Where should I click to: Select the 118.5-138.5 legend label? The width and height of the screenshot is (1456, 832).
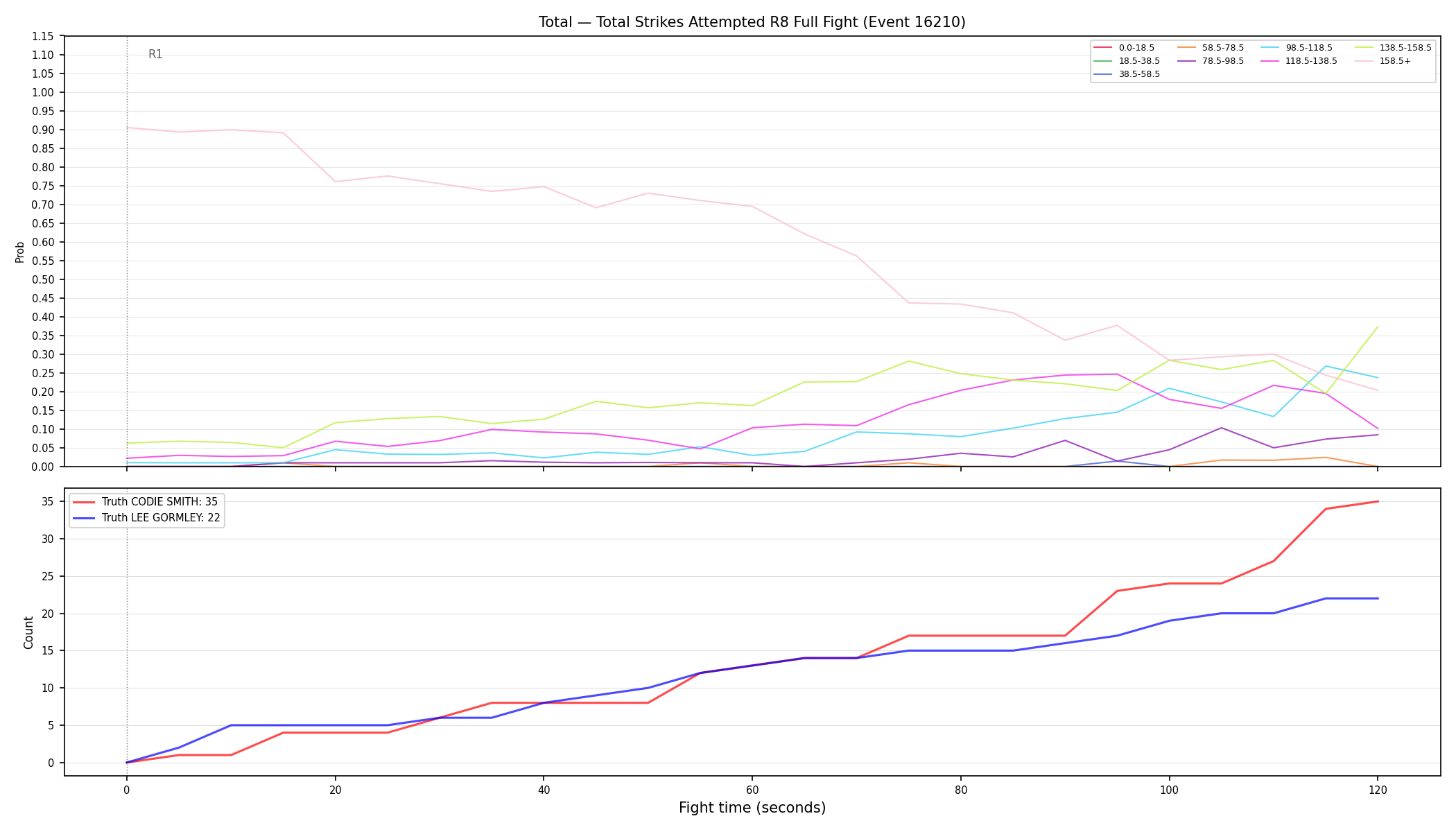pyautogui.click(x=1312, y=61)
